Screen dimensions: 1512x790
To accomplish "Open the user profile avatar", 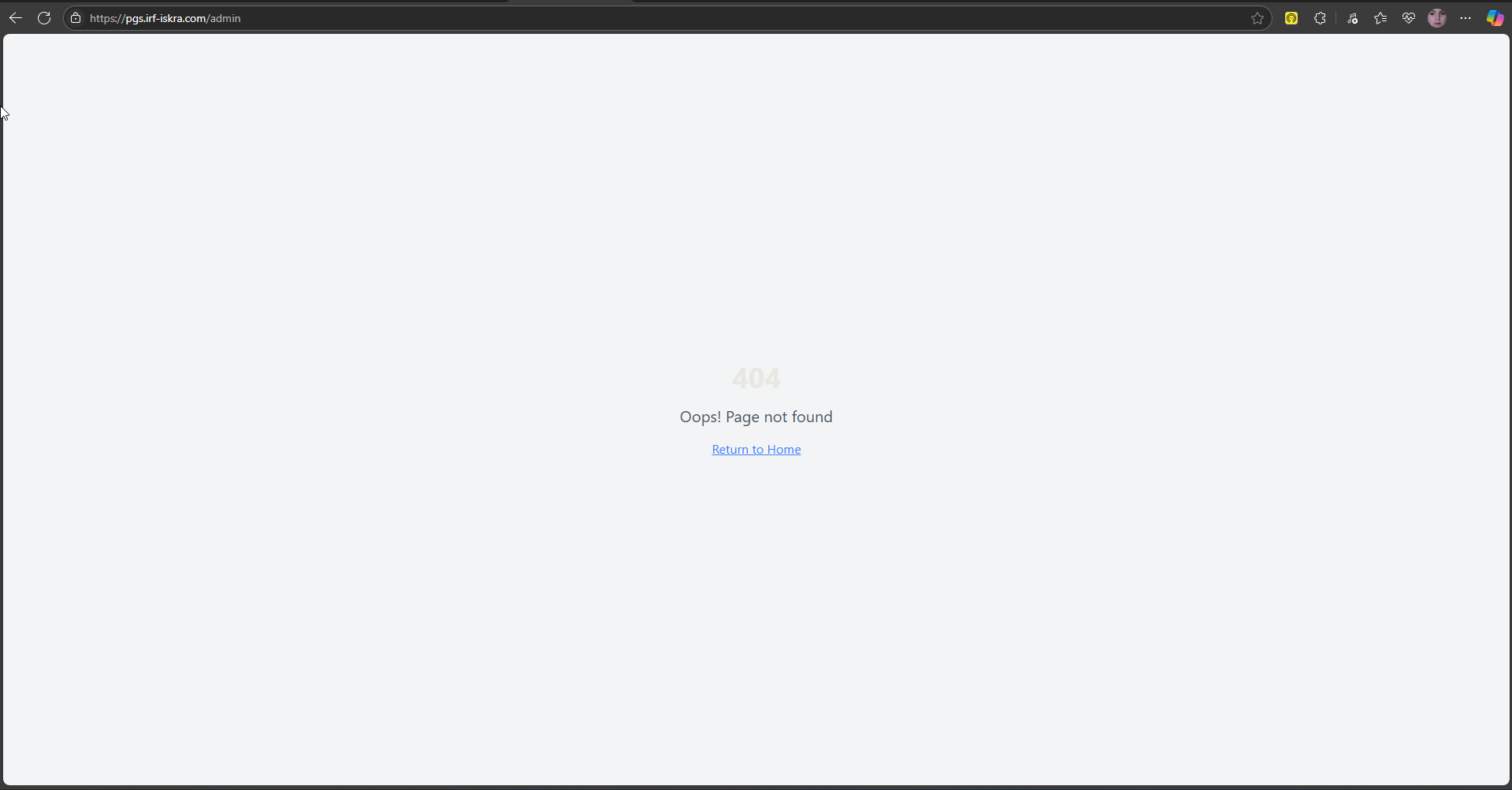I will tap(1437, 18).
